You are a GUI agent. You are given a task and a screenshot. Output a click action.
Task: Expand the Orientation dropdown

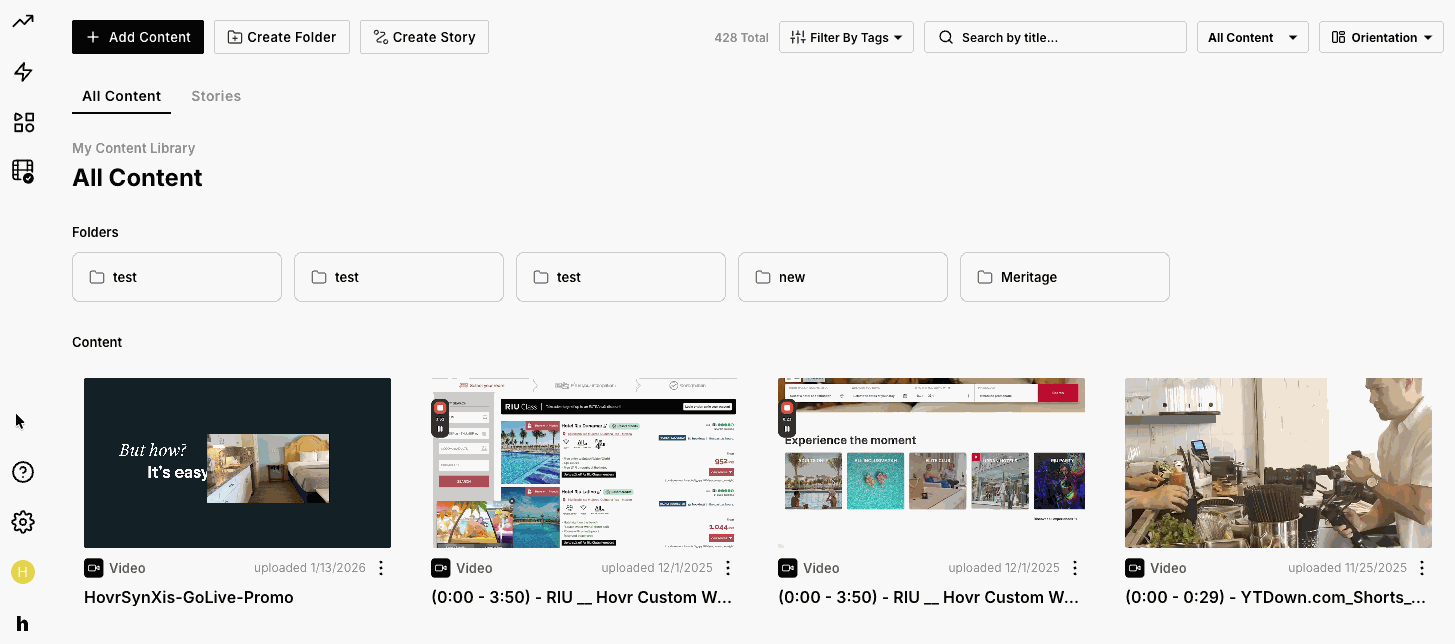point(1380,37)
